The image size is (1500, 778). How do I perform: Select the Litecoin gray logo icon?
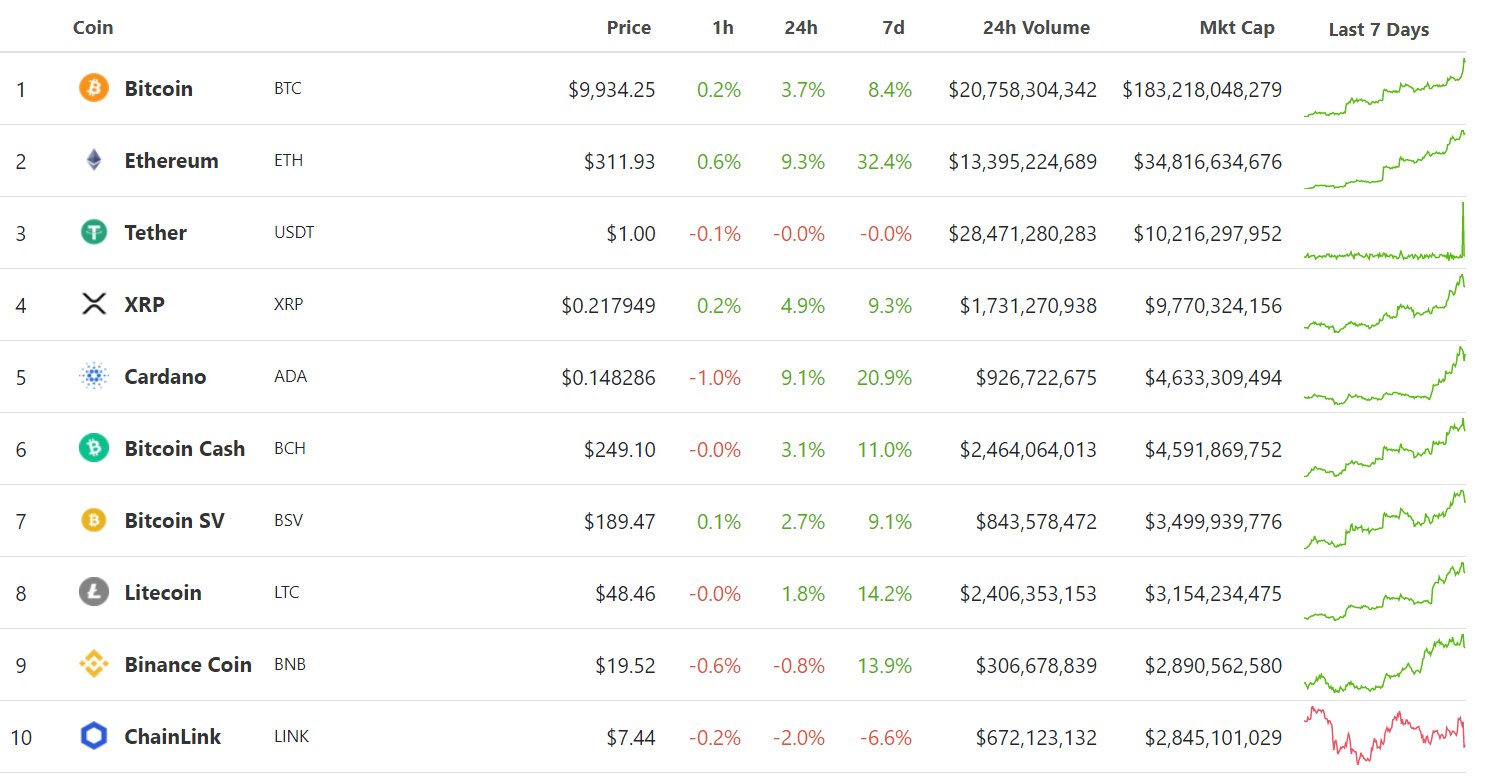(93, 592)
